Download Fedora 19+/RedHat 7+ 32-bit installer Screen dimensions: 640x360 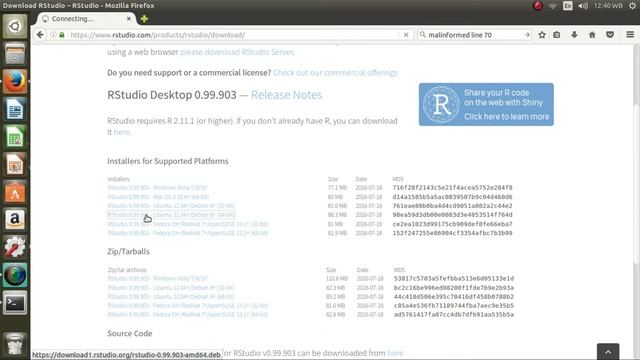pyautogui.click(x=188, y=224)
